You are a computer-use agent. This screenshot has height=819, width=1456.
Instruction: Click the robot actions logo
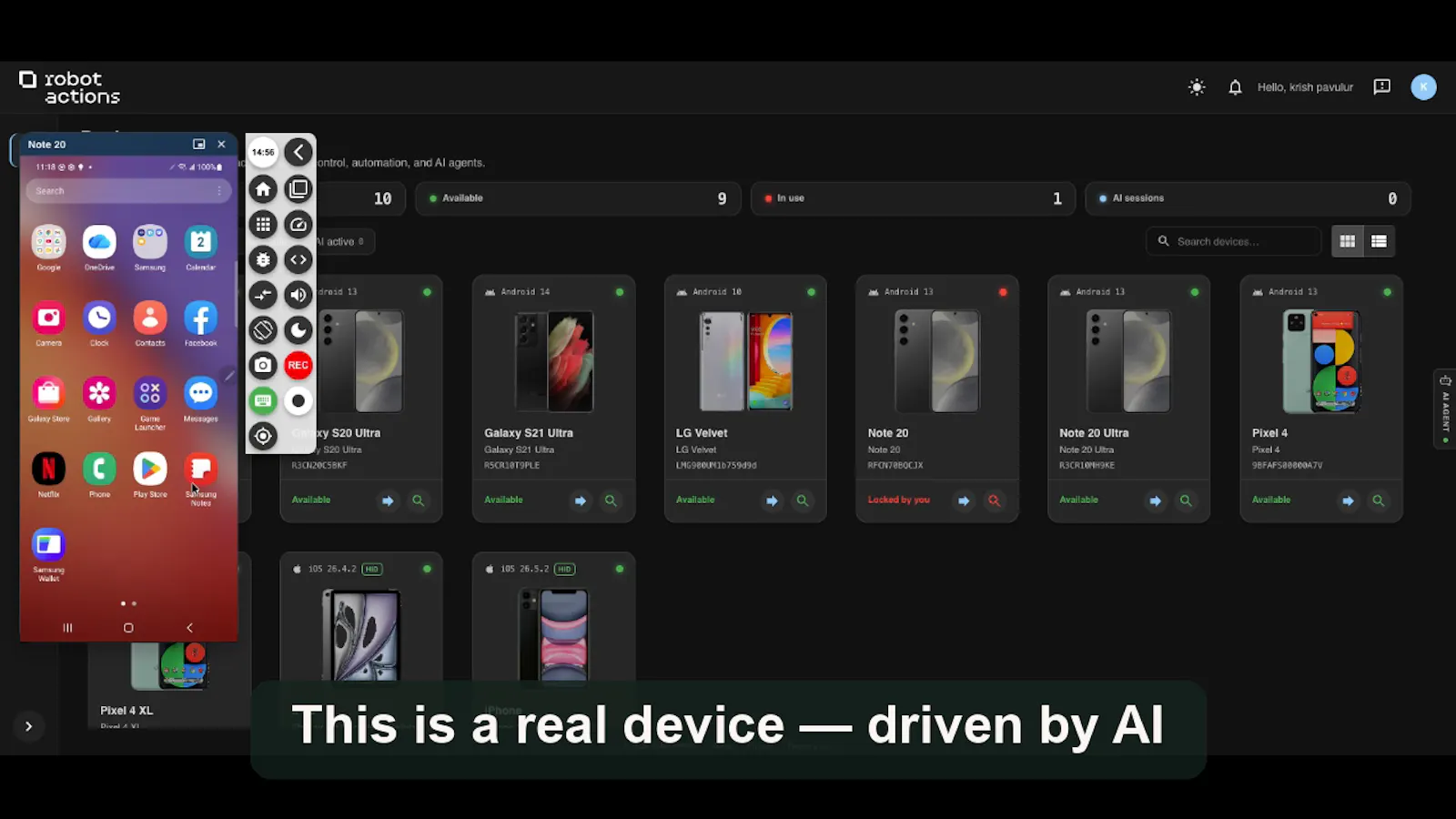(x=70, y=87)
